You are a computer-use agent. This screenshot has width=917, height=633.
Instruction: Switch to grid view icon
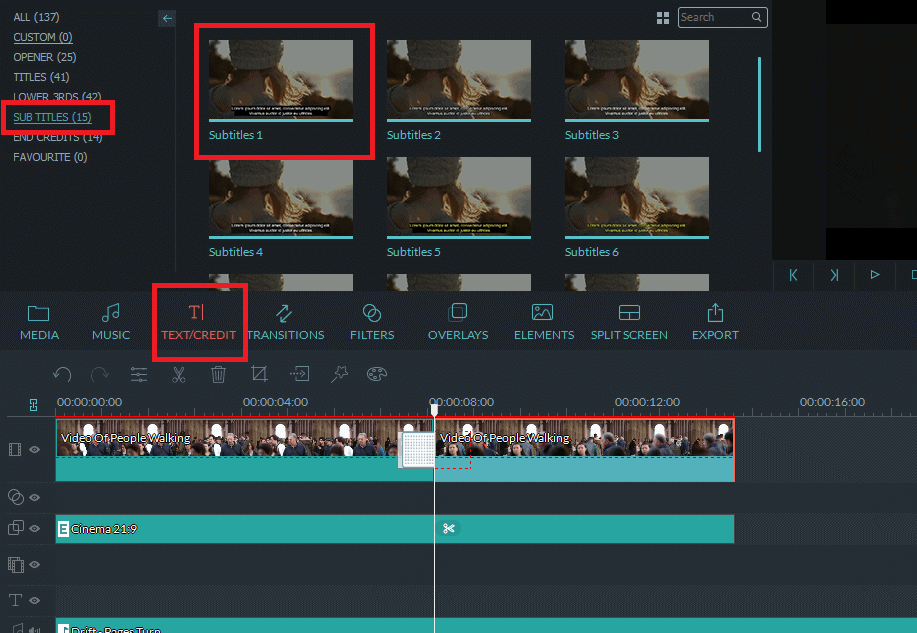tap(663, 18)
